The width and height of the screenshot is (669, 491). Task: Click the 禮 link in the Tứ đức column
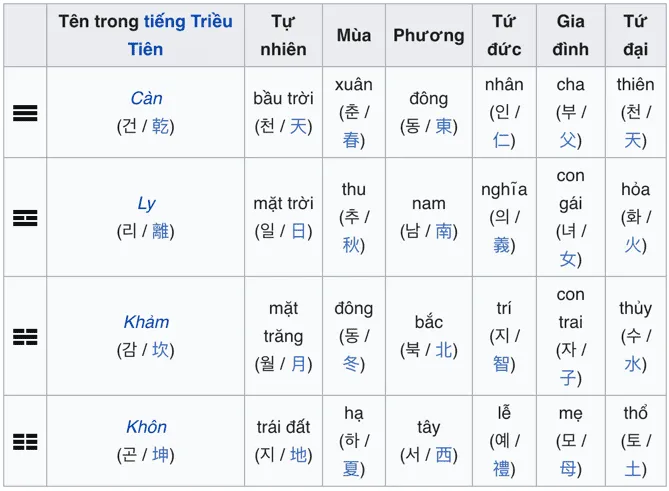click(x=501, y=469)
